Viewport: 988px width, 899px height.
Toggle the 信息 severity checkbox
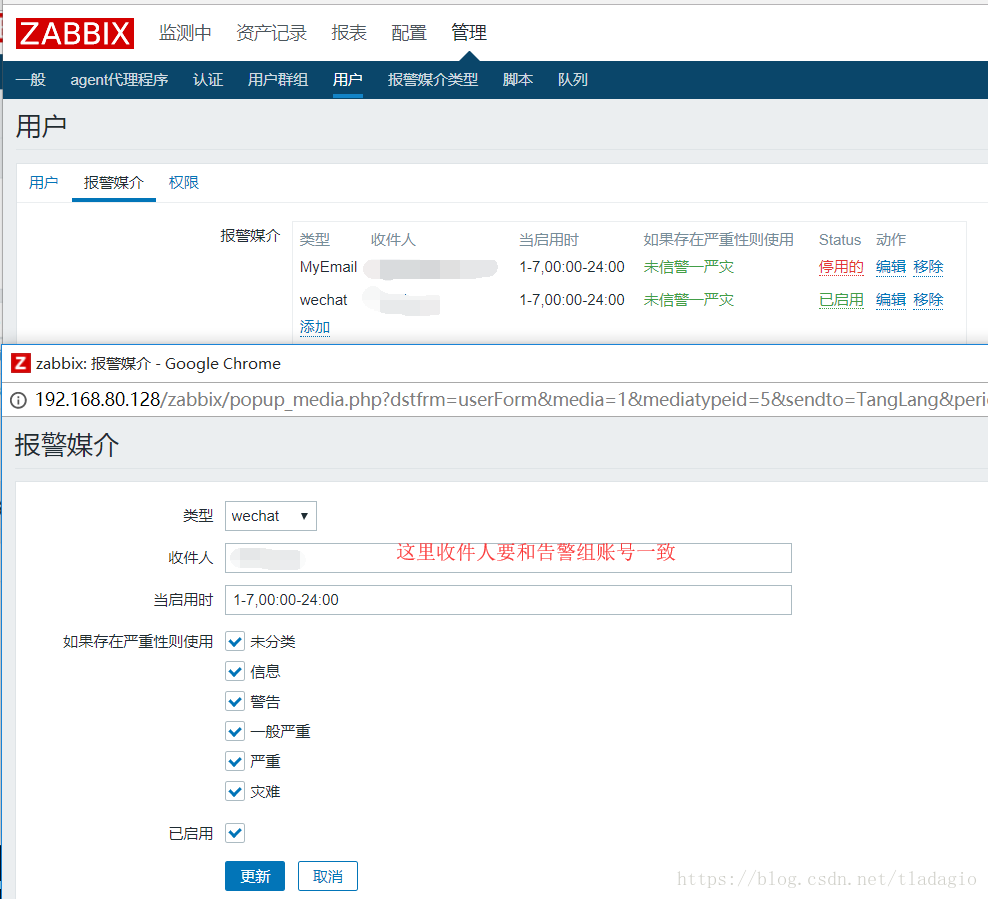235,672
